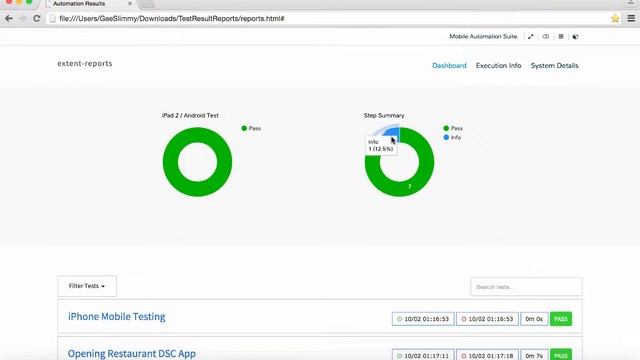Screen dimensions: 640x360
Task: Click PASS badge for iPhone Mobile Testing
Action: [561, 319]
